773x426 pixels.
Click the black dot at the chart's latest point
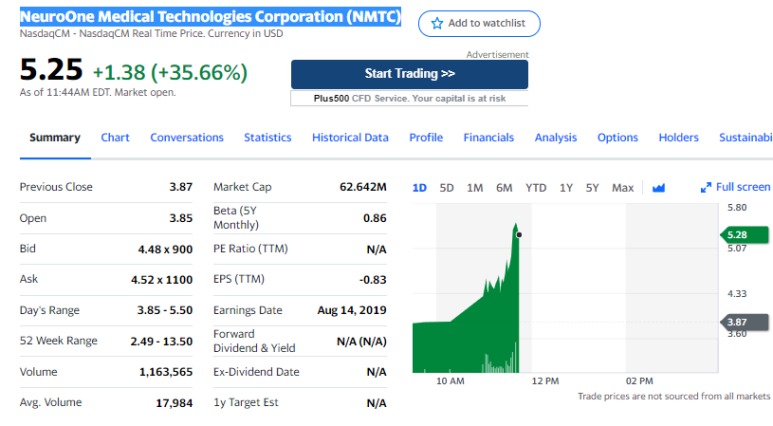pyautogui.click(x=519, y=235)
